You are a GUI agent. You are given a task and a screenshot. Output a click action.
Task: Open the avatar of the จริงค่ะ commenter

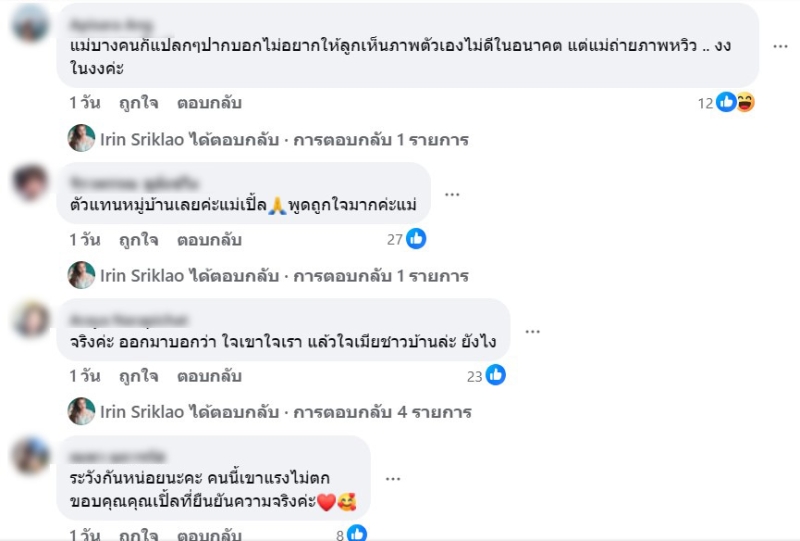(31, 319)
